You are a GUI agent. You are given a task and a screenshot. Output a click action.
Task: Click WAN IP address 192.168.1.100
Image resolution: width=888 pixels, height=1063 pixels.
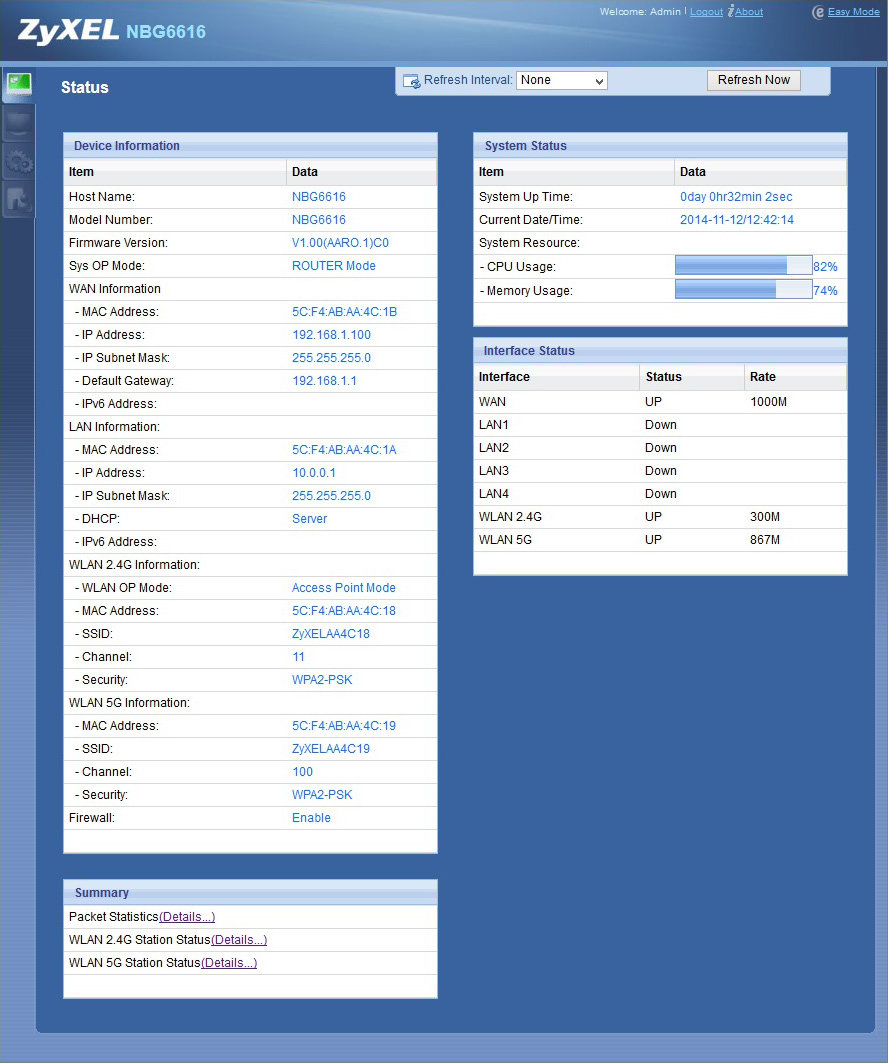click(331, 335)
